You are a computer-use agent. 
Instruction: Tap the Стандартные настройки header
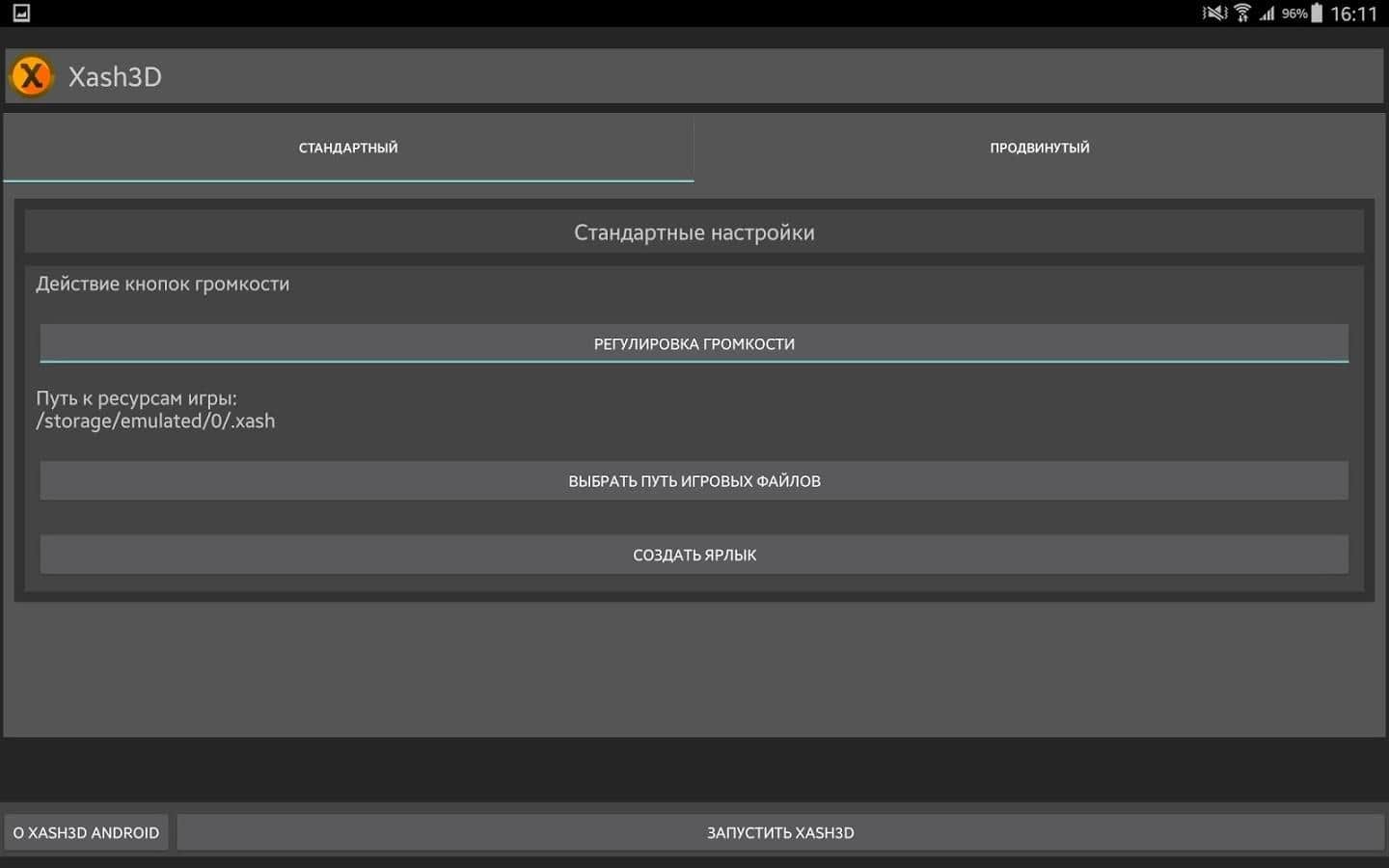click(x=694, y=232)
